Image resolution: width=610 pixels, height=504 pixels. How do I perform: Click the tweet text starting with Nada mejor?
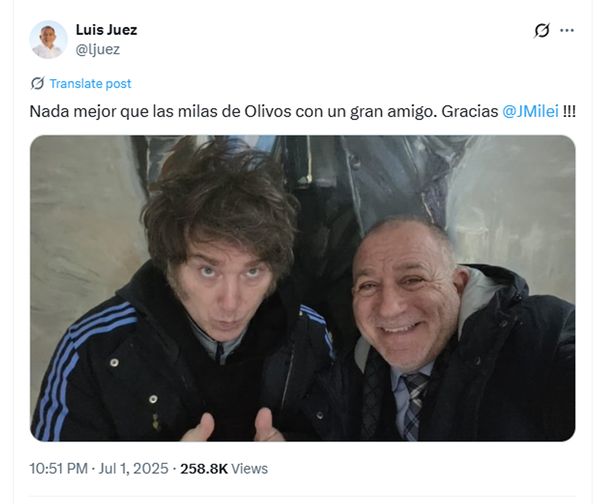(x=302, y=112)
